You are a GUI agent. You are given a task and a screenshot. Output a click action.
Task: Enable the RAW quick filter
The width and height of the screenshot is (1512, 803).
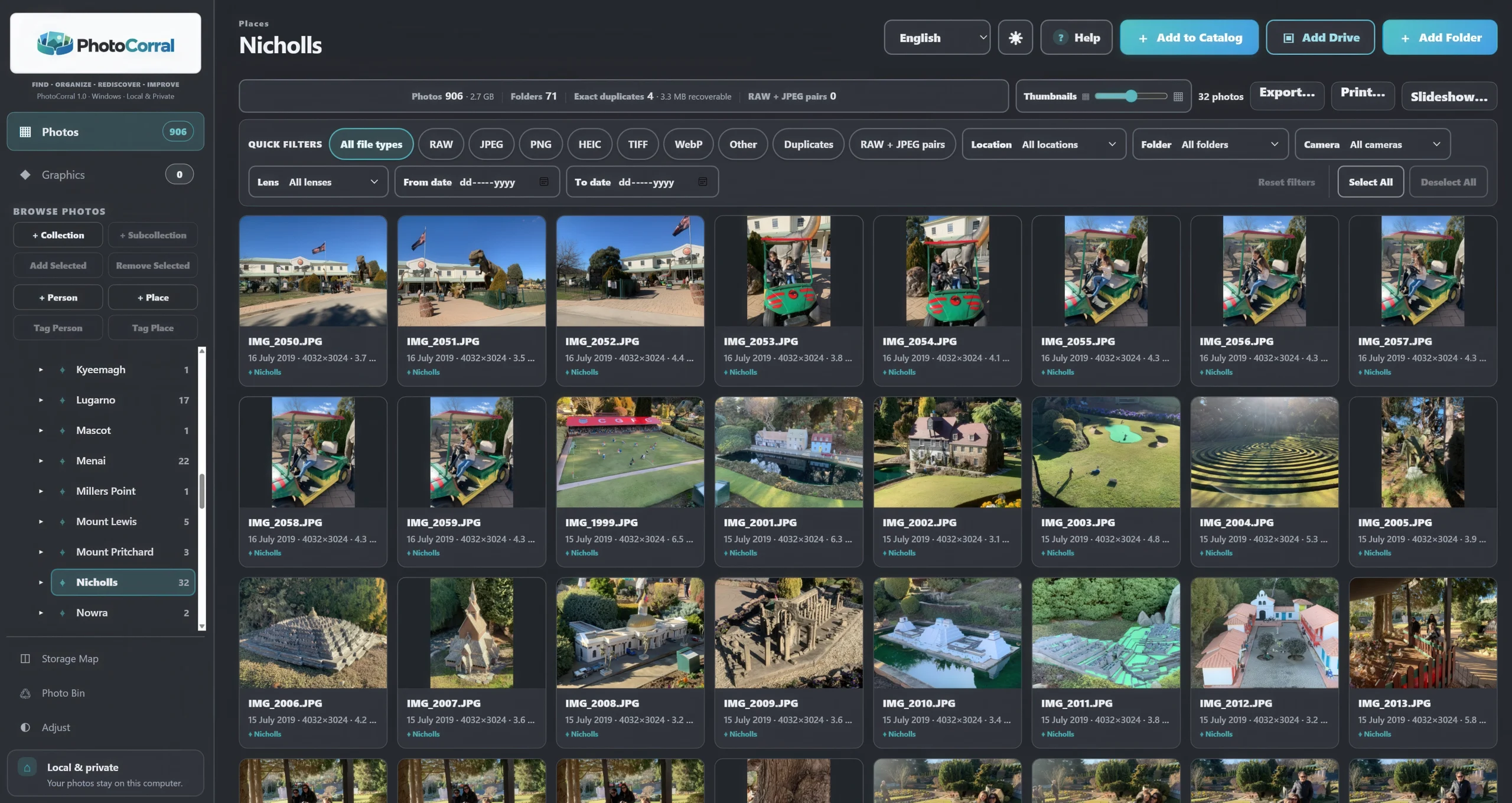click(441, 144)
